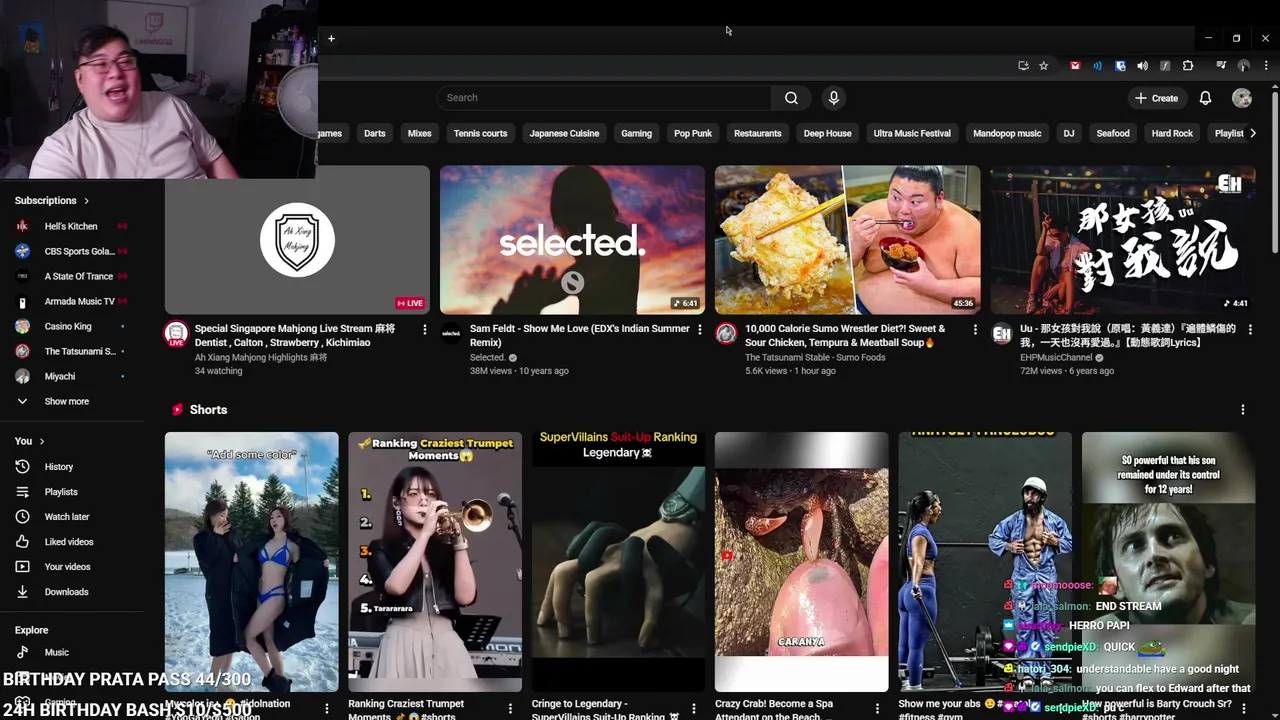Image resolution: width=1280 pixels, height=720 pixels.
Task: Click the EHPMusicChannel avatar icon
Action: click(1001, 333)
